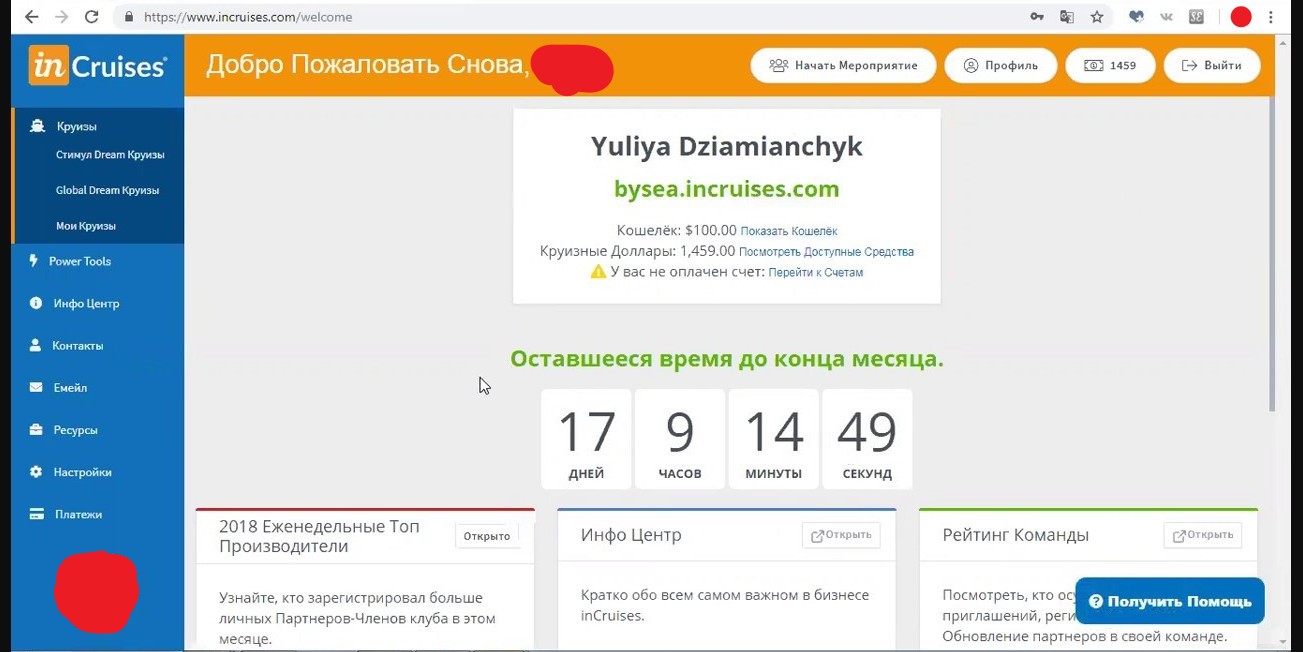The image size is (1303, 652).
Task: Open Контакты using the person icon
Action: pyautogui.click(x=34, y=345)
